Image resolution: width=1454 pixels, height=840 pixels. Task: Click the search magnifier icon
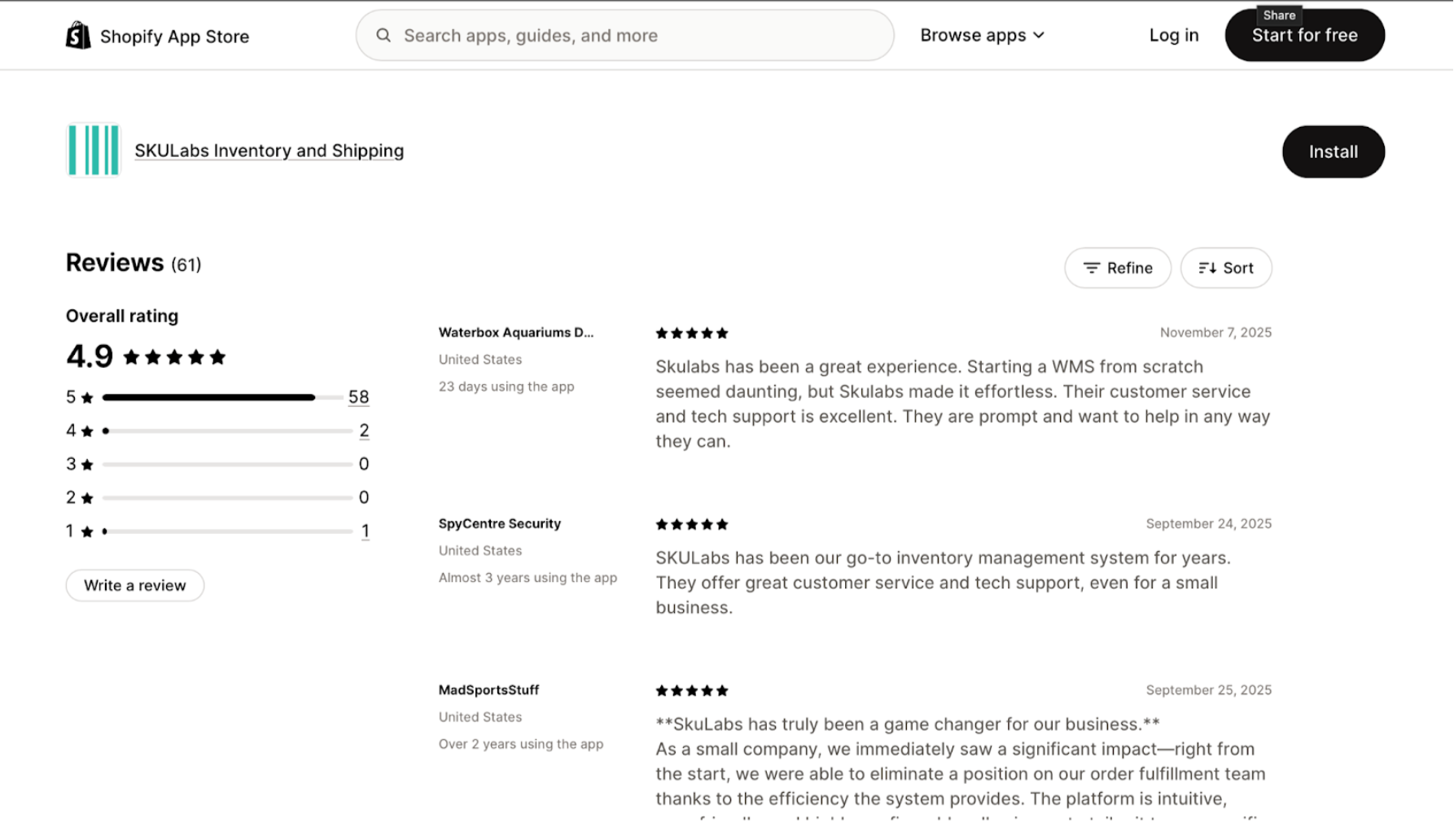[383, 36]
